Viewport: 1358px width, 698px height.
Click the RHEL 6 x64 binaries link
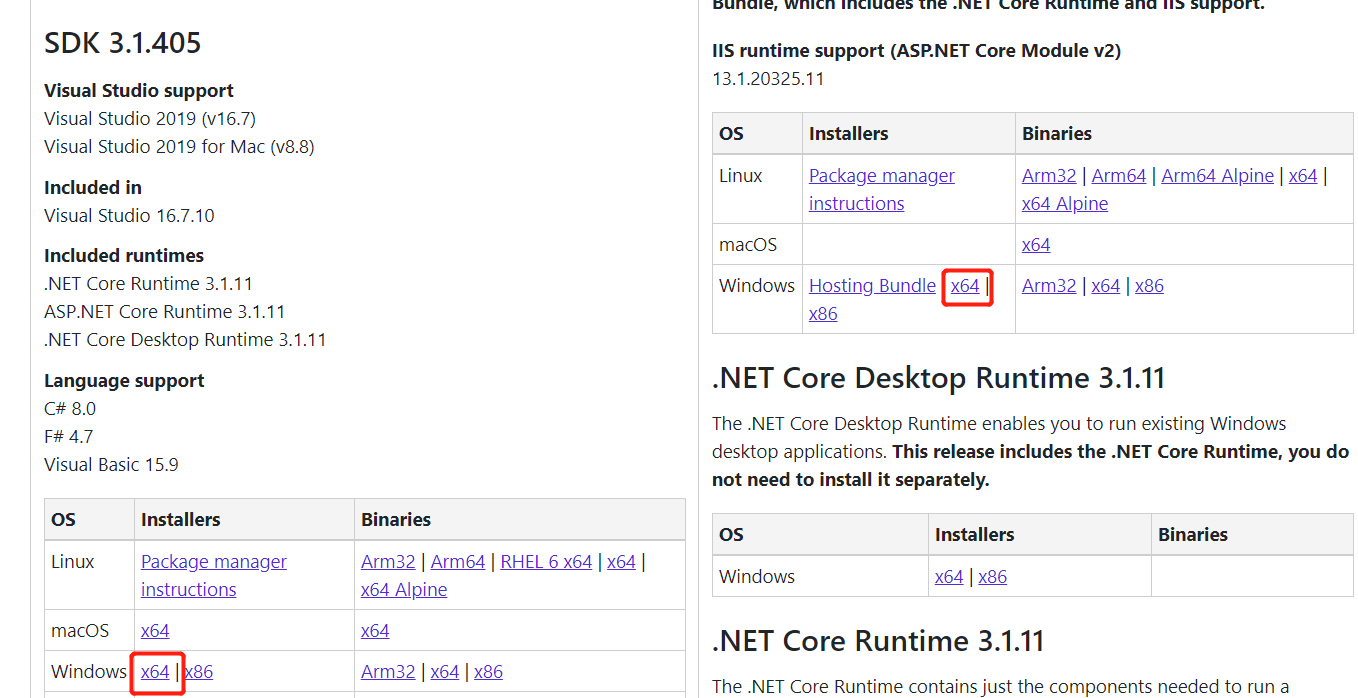coord(546,561)
